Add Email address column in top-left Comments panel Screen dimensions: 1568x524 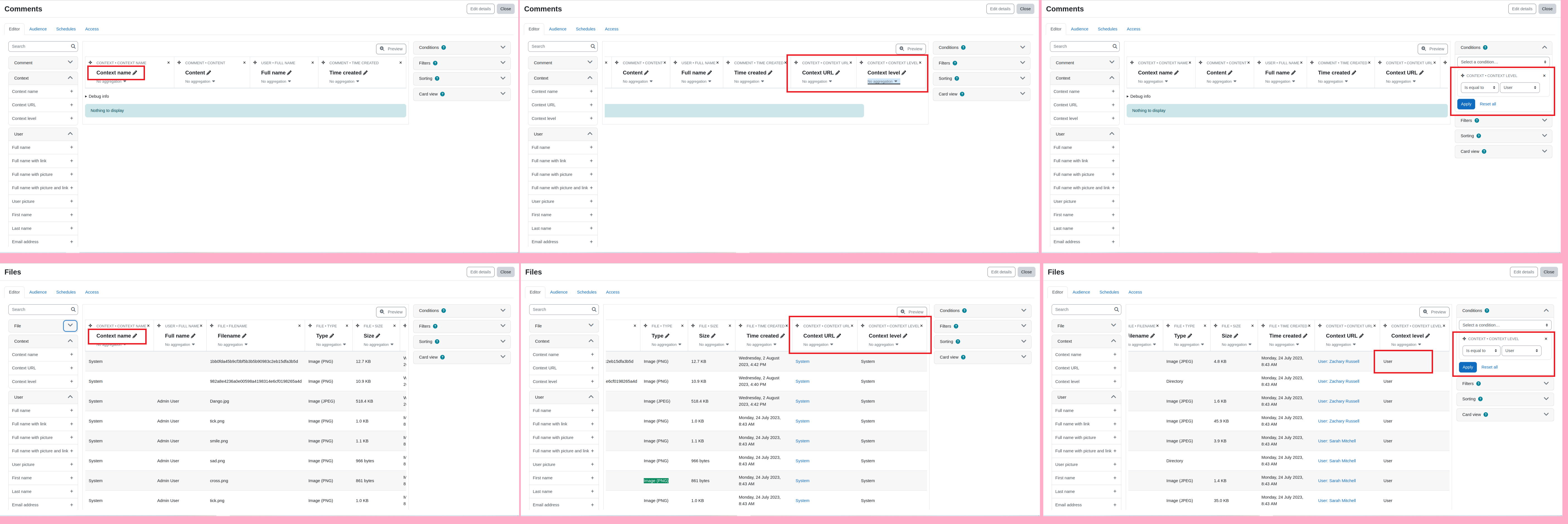coord(71,242)
